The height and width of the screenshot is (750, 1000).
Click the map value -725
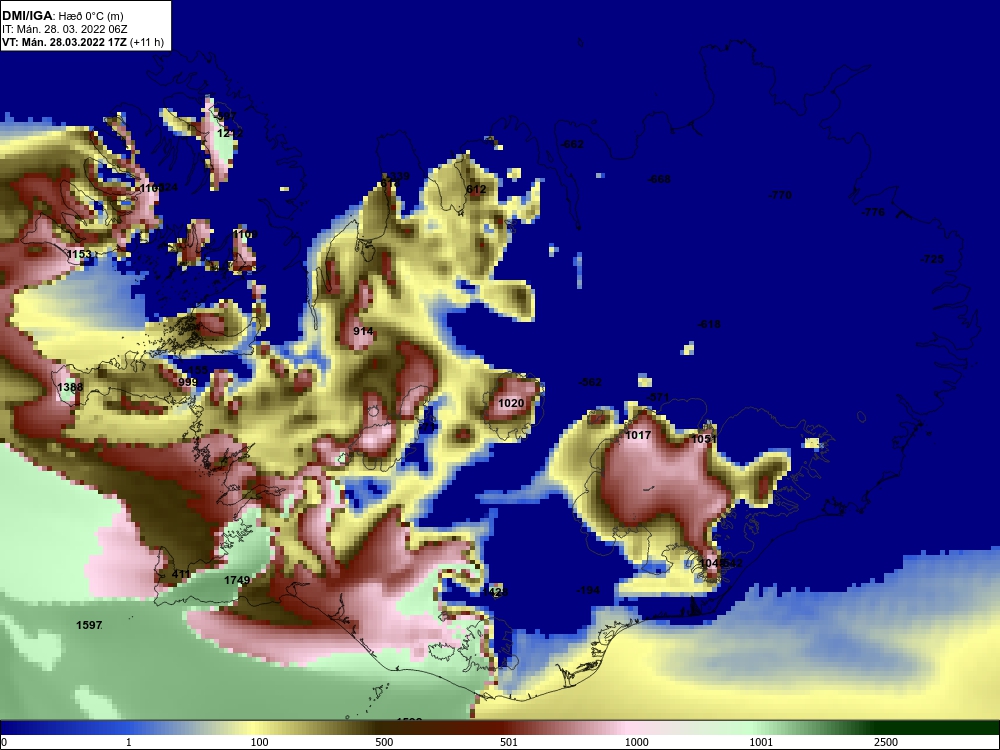coord(932,259)
